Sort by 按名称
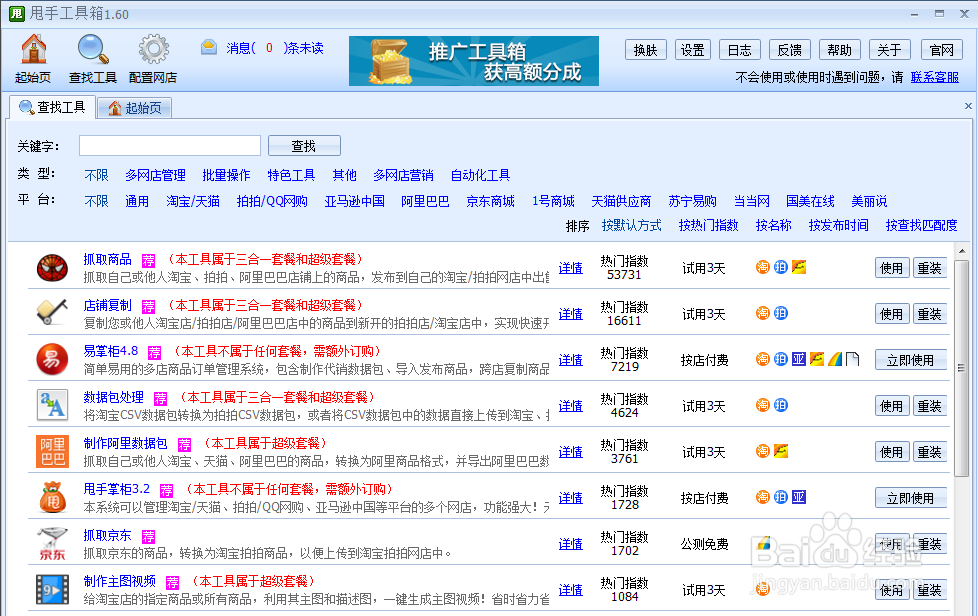Screen dimensions: 978x616 (x=773, y=225)
